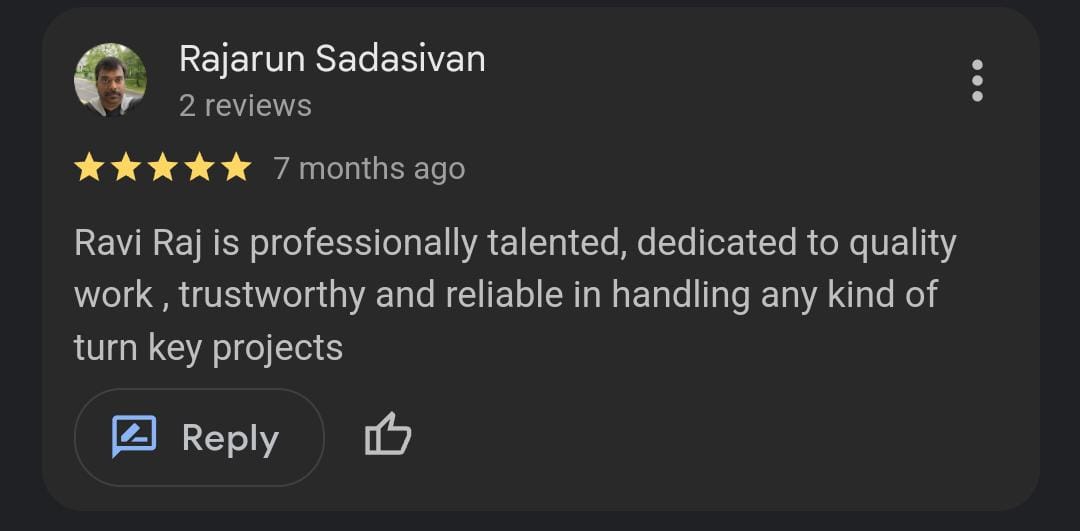
Task: Open the reviewer name Rajarun Sadasivan
Action: (x=332, y=59)
